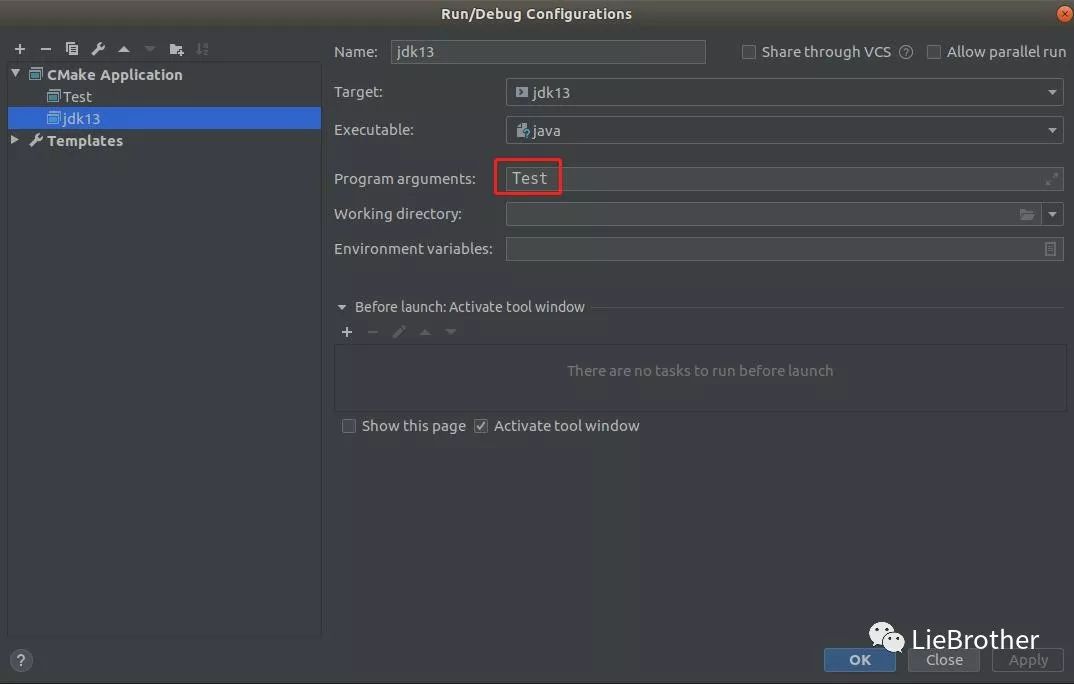The image size is (1074, 684).
Task: Enable Allow parallel run checkbox
Action: 934,52
